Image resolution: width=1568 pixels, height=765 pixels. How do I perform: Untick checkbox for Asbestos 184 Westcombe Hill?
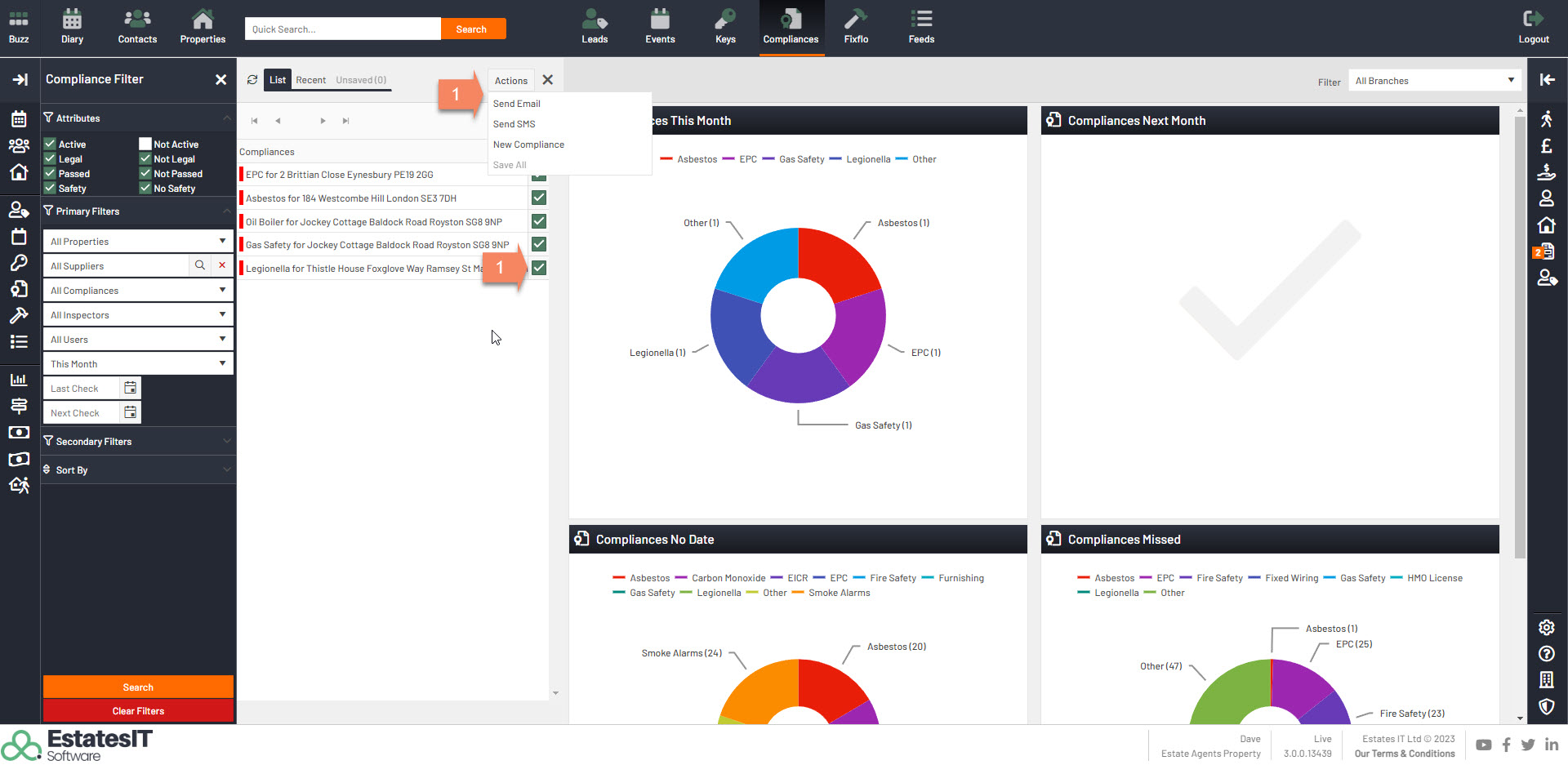click(539, 198)
